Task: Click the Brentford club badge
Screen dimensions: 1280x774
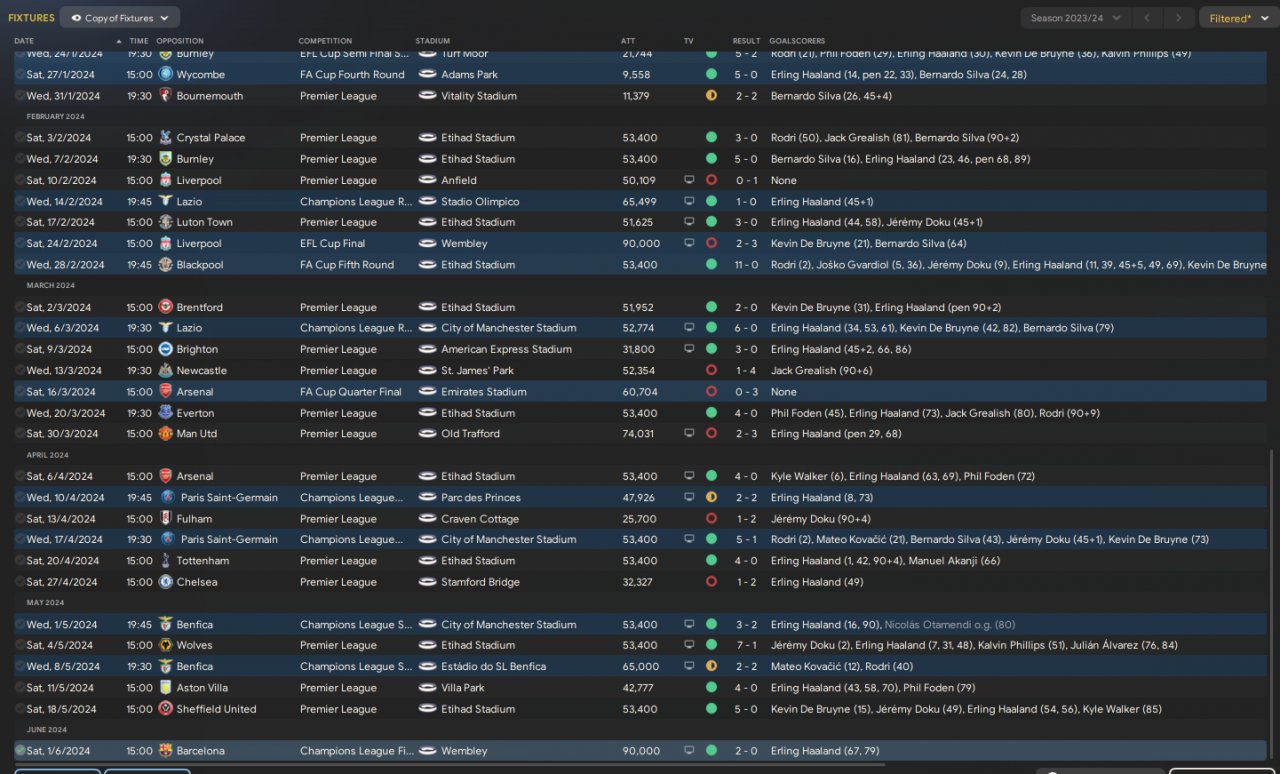Action: pyautogui.click(x=165, y=307)
